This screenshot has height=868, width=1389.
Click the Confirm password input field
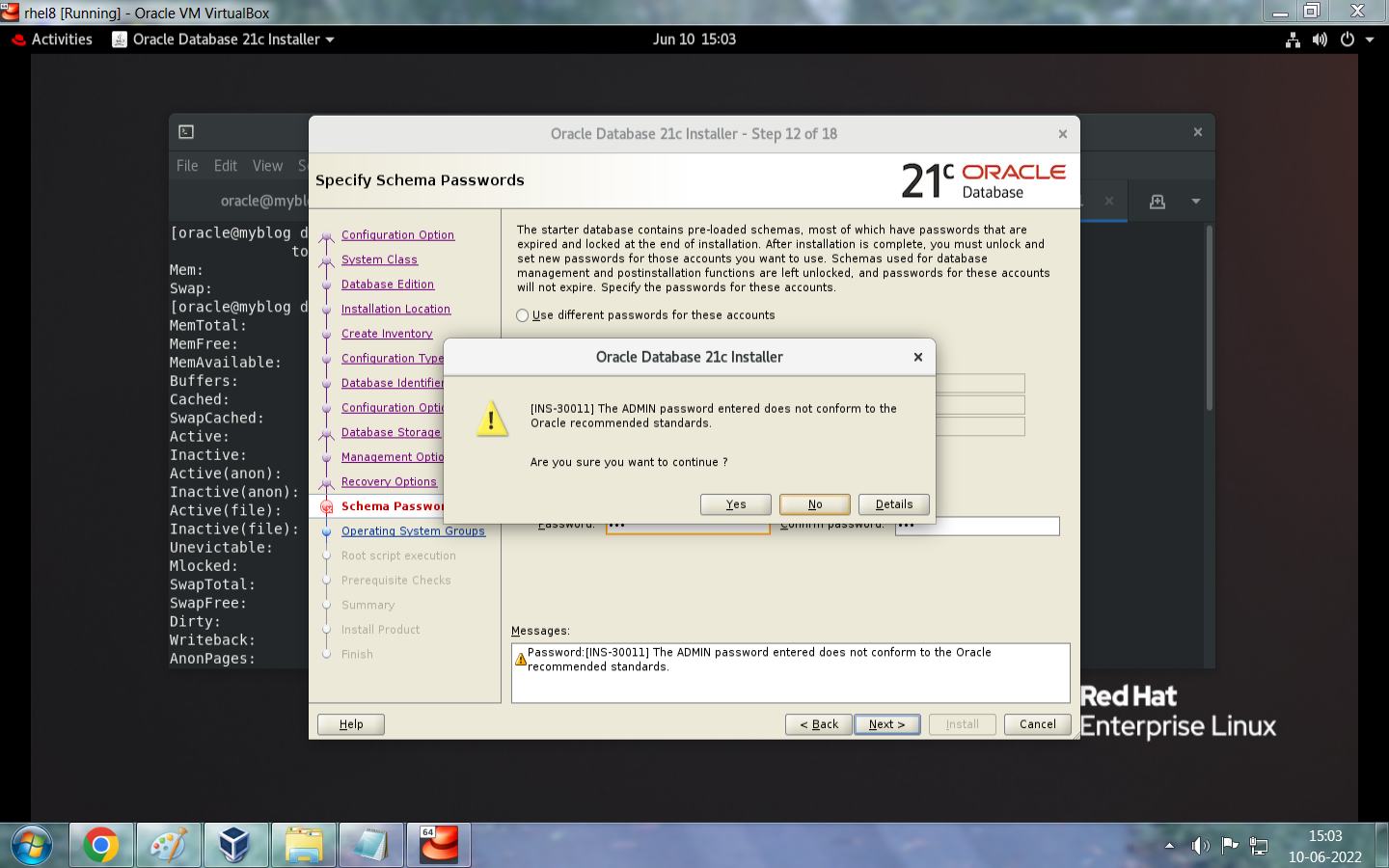977,526
